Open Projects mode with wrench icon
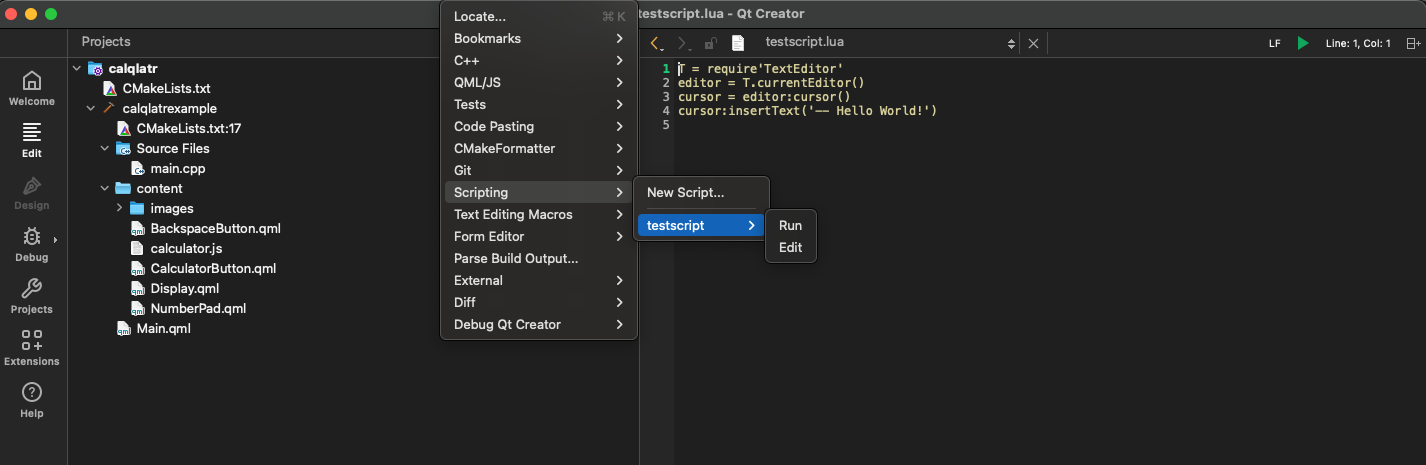 [32, 295]
